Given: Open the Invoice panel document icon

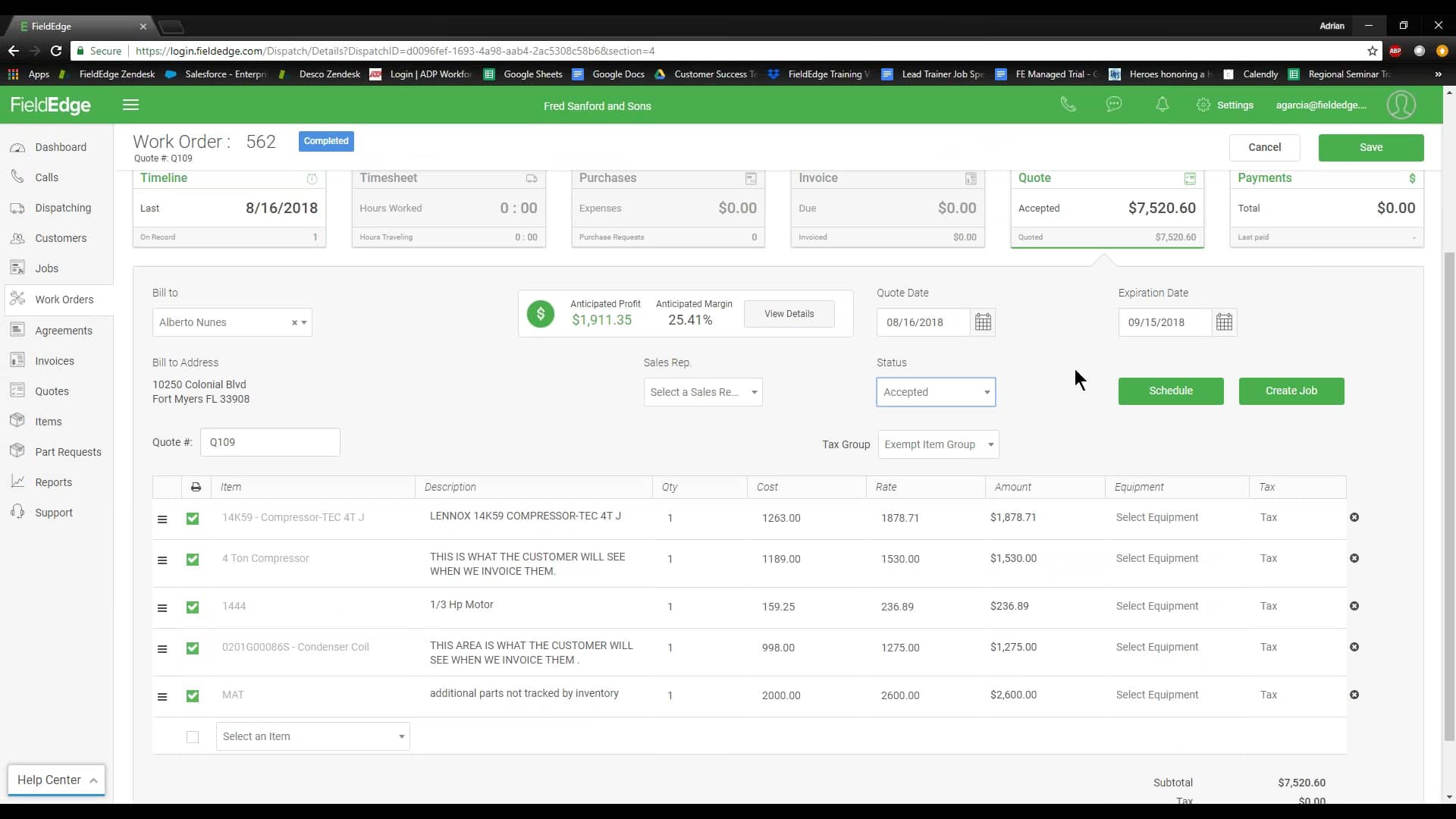Looking at the screenshot, I should pyautogui.click(x=971, y=179).
